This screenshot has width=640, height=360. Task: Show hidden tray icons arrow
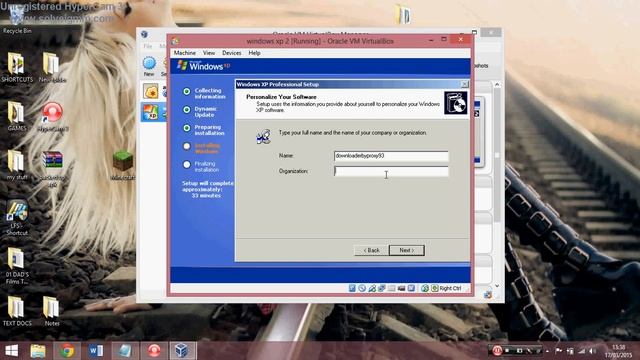coord(547,351)
